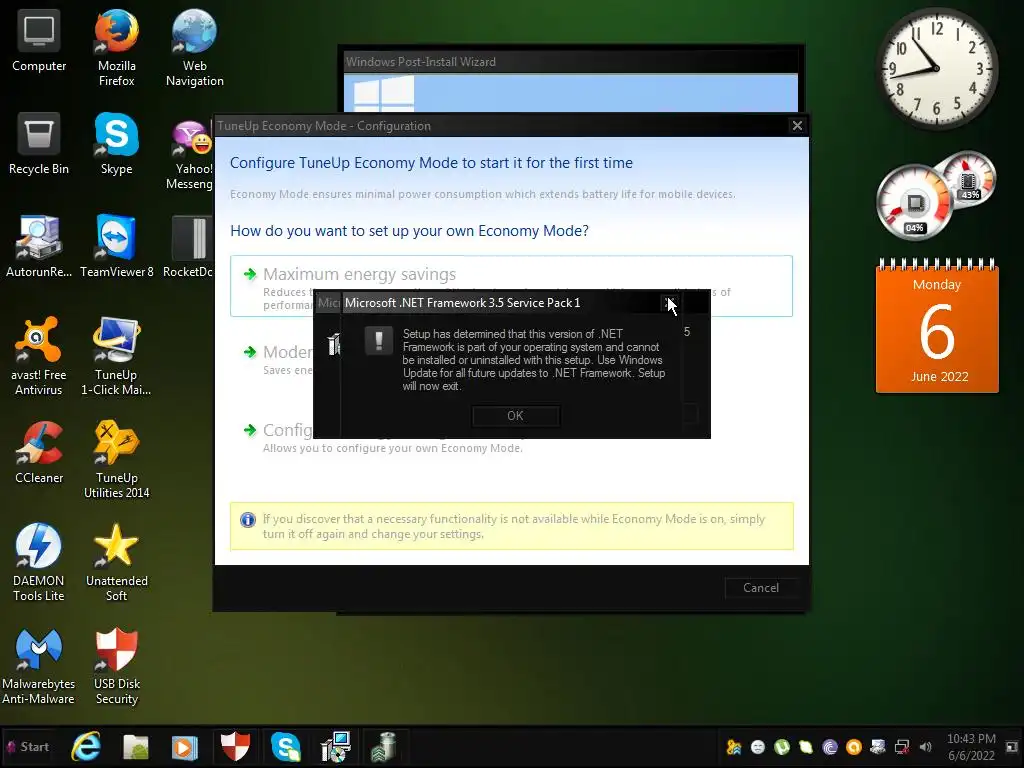Click the TuneUp tray icon
1024x768 pixels.
(x=734, y=746)
